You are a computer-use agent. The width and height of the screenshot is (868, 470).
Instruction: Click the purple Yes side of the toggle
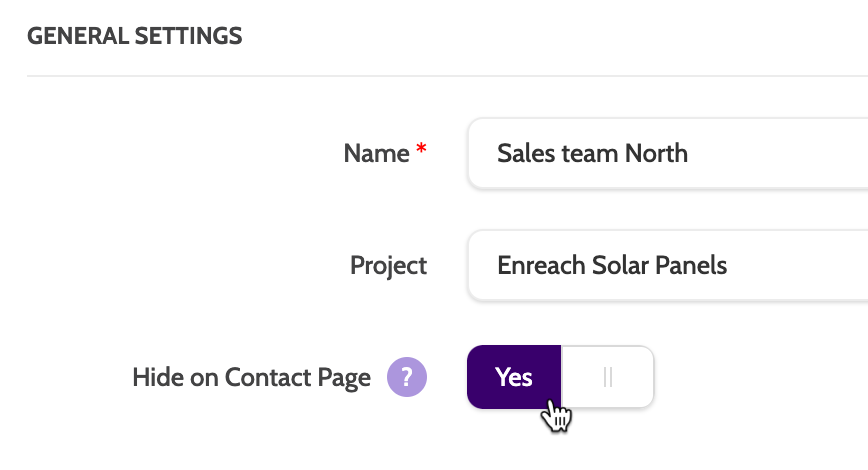click(x=514, y=377)
